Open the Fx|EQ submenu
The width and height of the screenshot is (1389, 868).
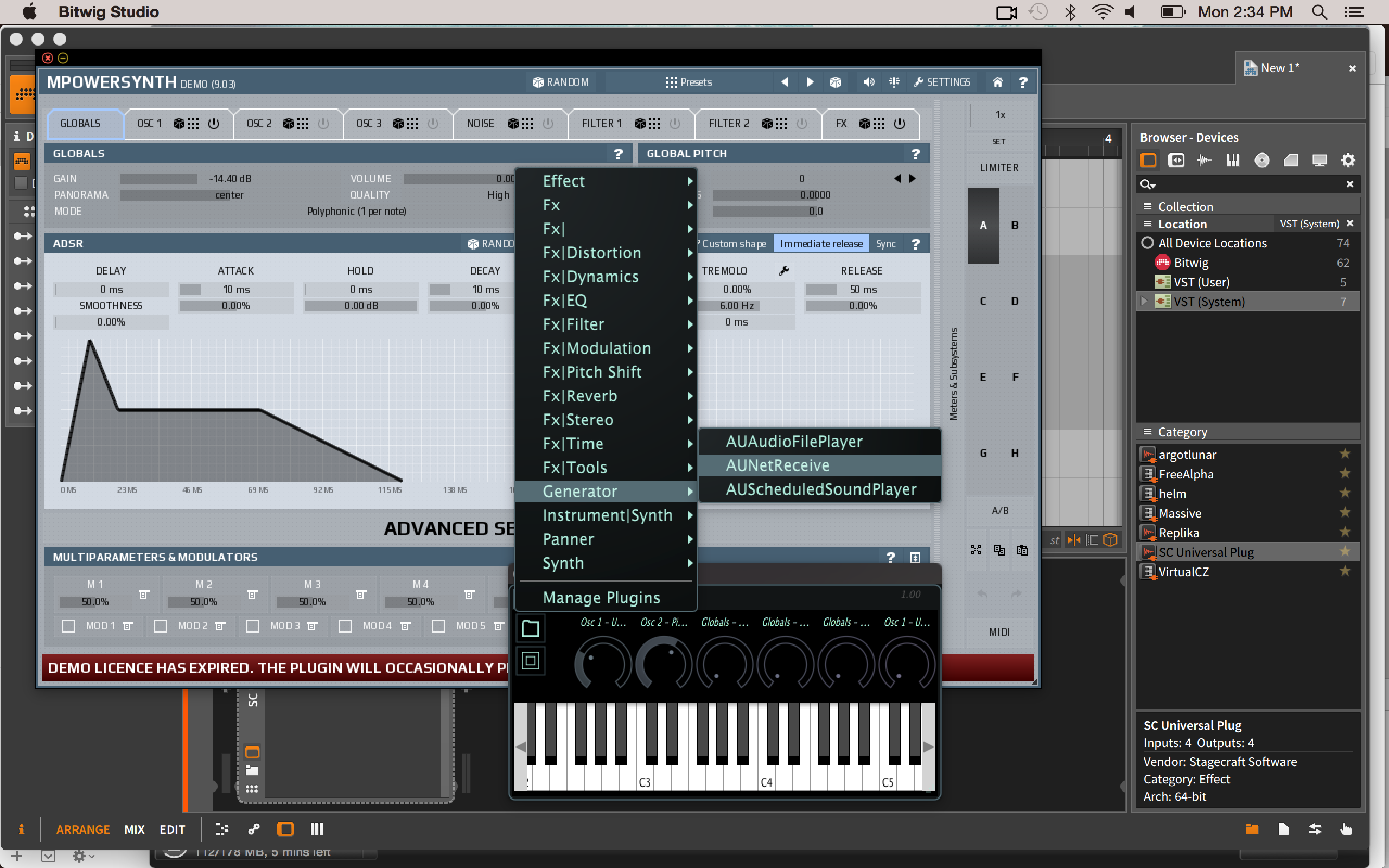tap(606, 300)
